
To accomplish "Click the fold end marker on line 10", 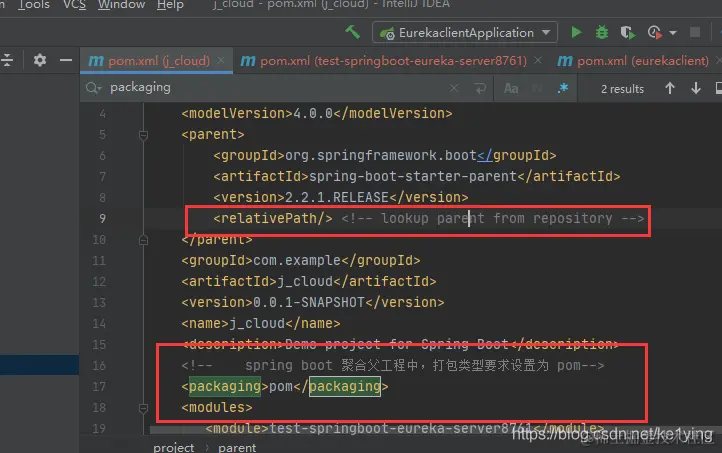I will pyautogui.click(x=143, y=240).
